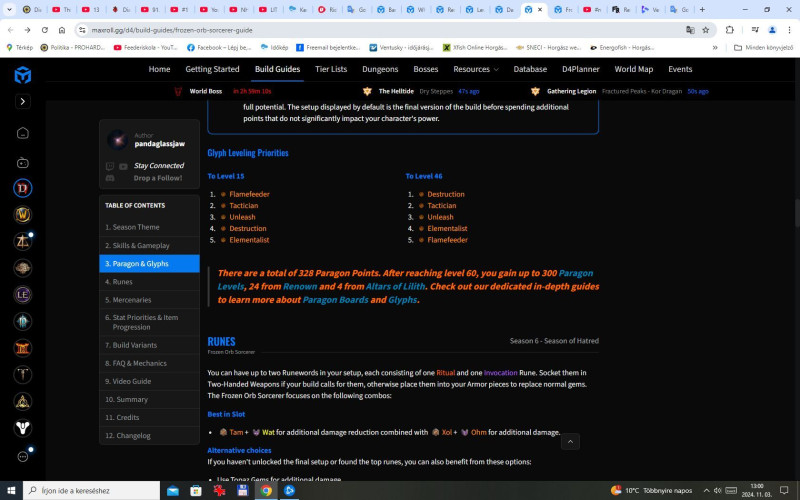Expand the left sidebar arrow button
Screen dimensions: 800x500
tap(22, 102)
